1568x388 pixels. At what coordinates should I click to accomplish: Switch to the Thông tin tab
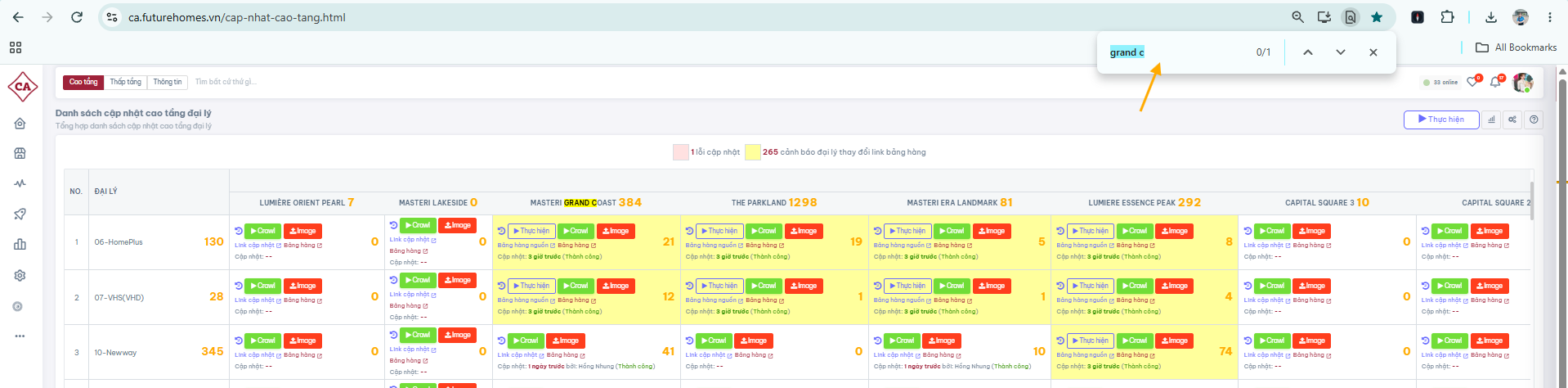pyautogui.click(x=168, y=82)
